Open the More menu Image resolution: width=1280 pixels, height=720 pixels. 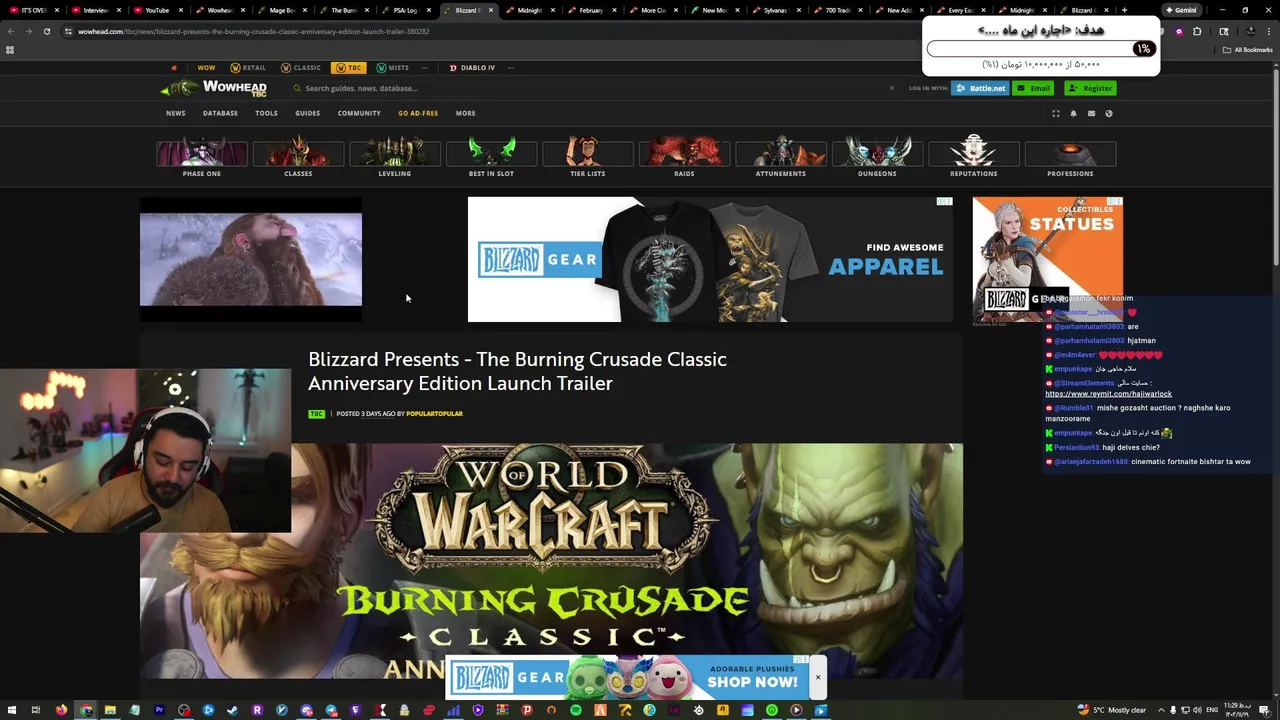pyautogui.click(x=466, y=113)
